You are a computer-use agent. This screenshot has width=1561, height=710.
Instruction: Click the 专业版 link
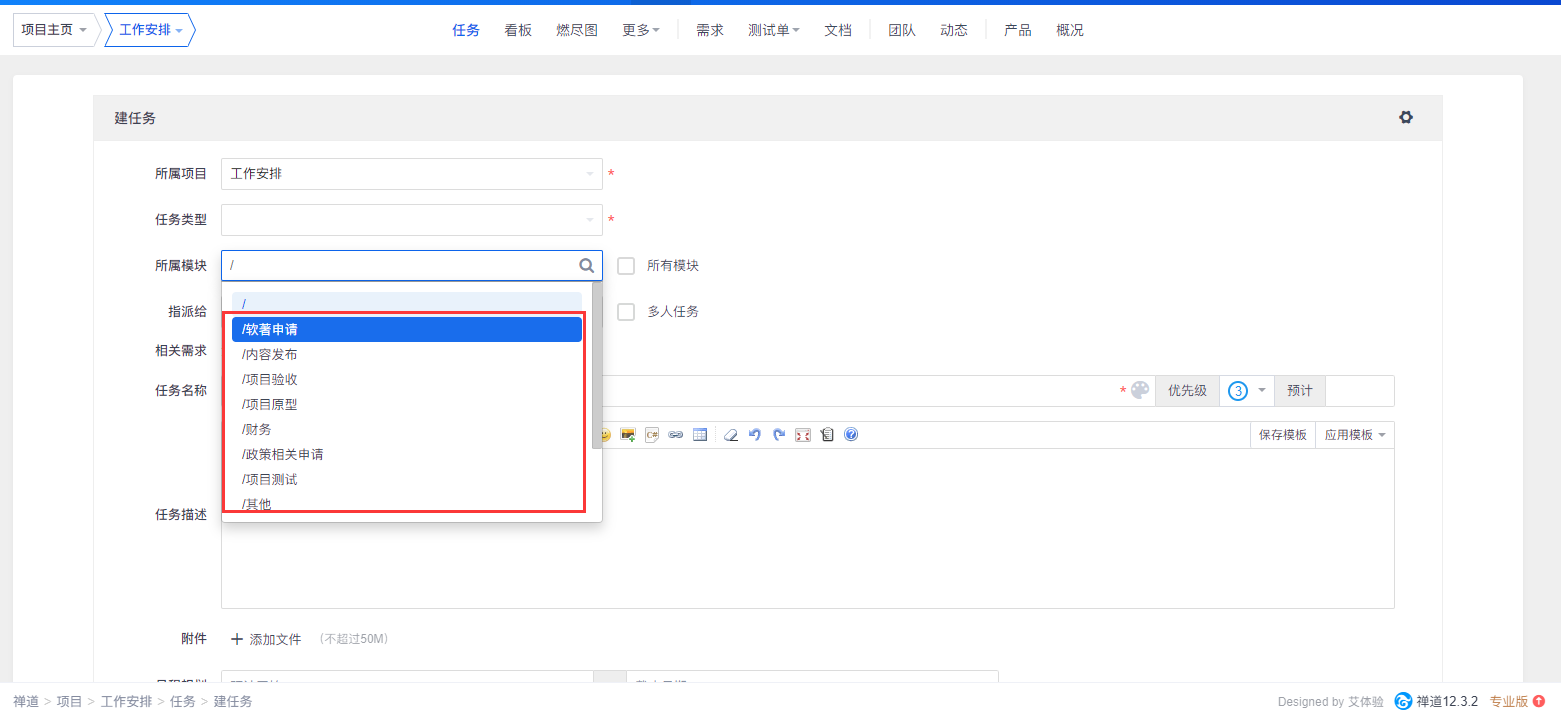[x=1509, y=701]
